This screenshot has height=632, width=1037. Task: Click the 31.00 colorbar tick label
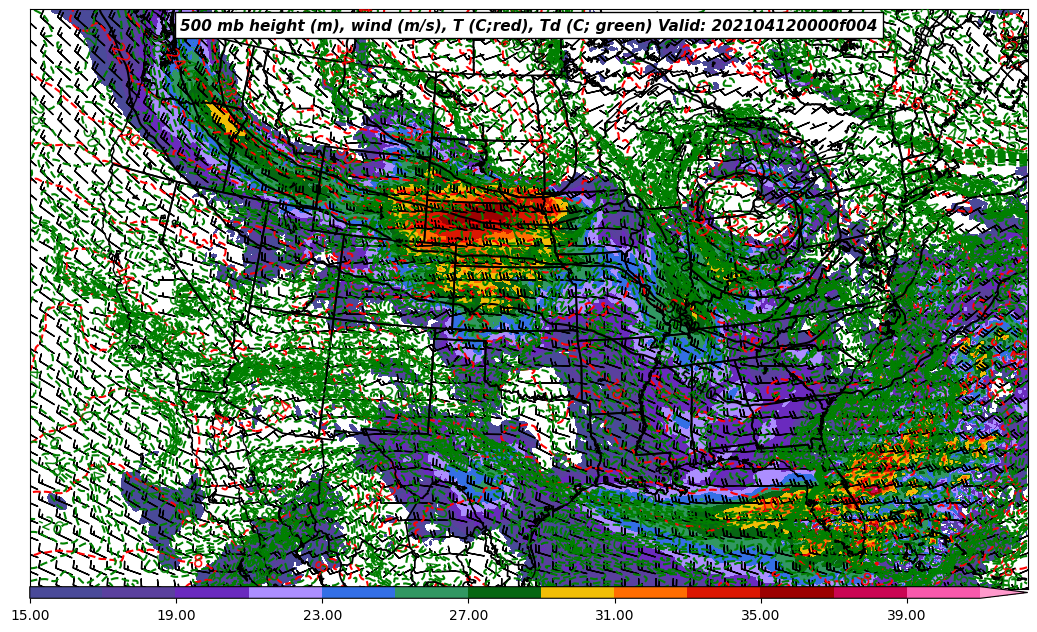(614, 615)
